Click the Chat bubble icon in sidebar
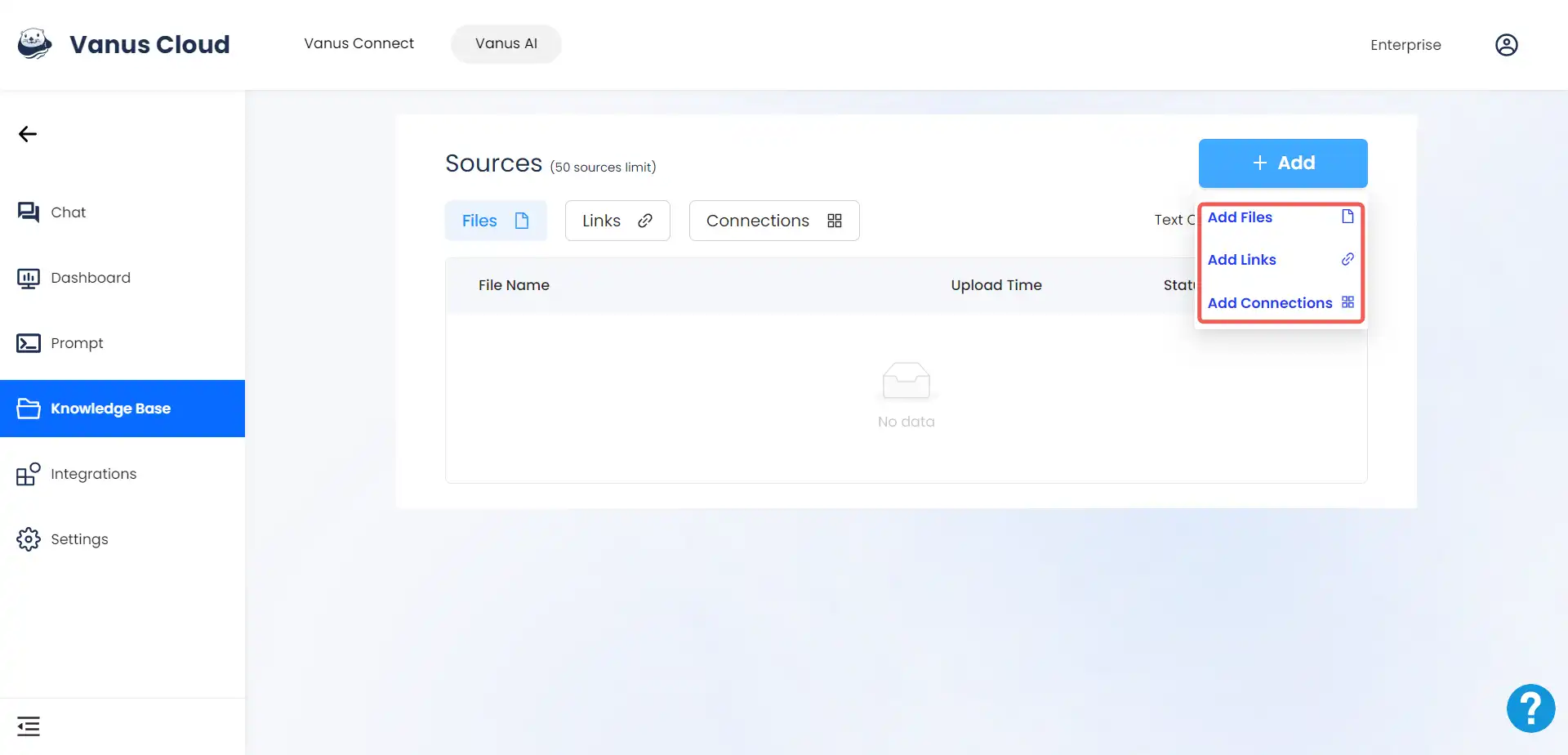1568x755 pixels. tap(29, 212)
